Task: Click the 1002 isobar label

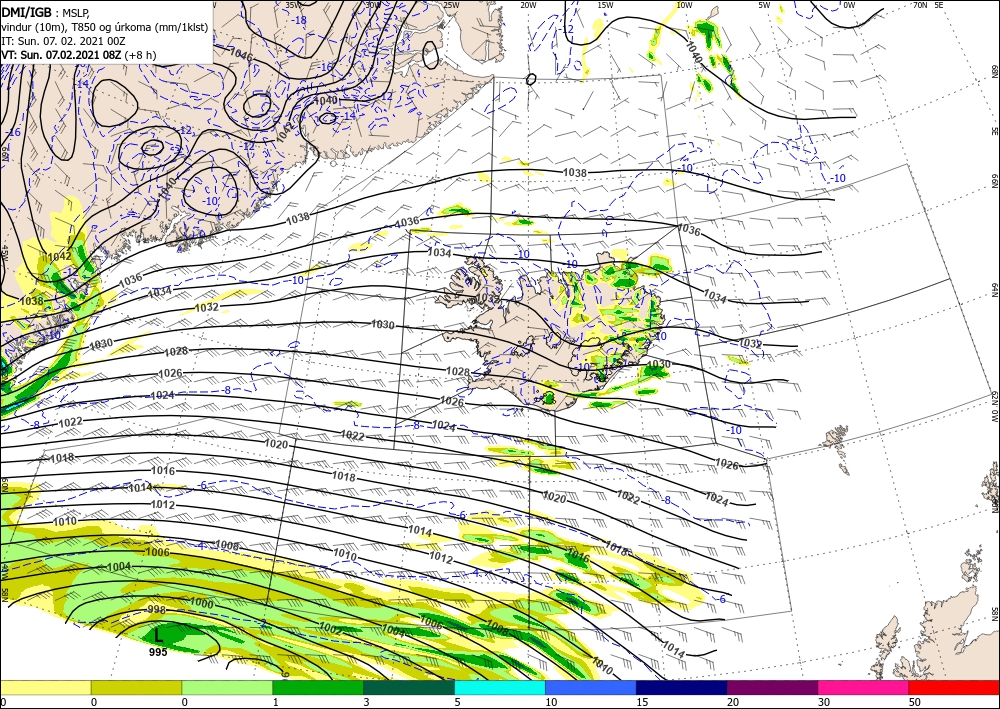Action: tap(331, 628)
